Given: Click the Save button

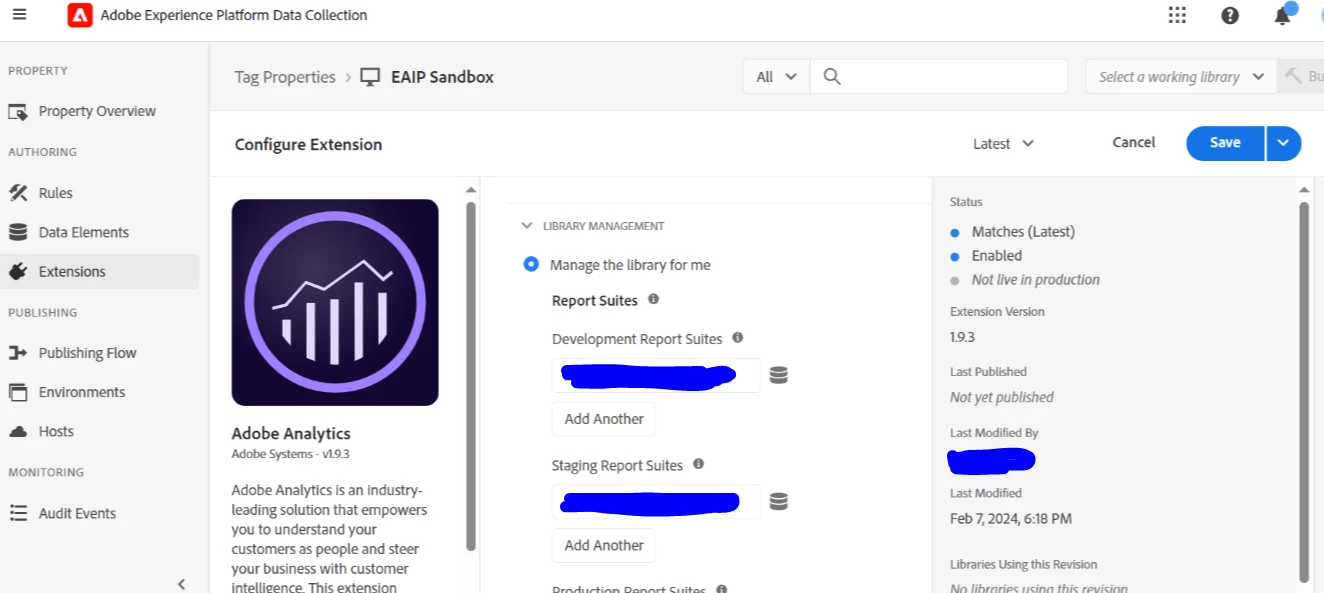Looking at the screenshot, I should (1225, 143).
